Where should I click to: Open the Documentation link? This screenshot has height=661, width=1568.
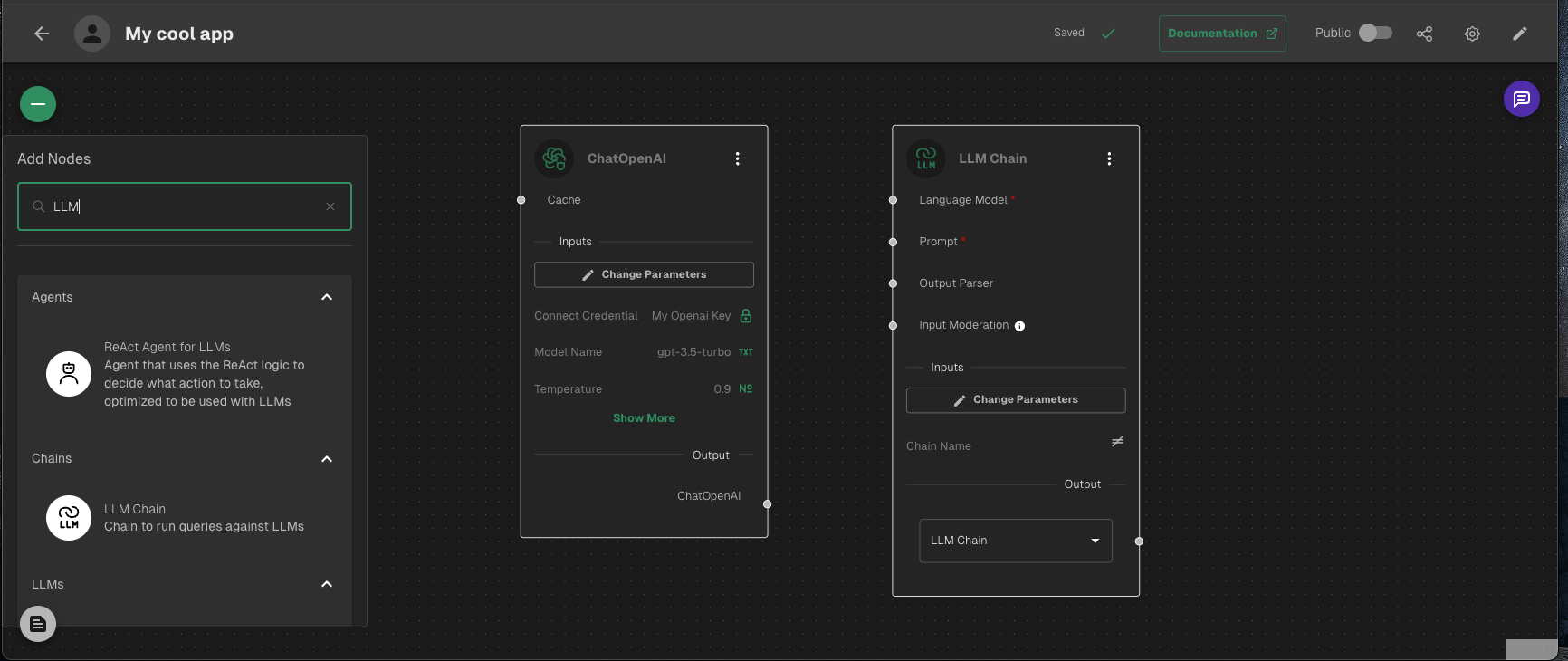(x=1221, y=34)
